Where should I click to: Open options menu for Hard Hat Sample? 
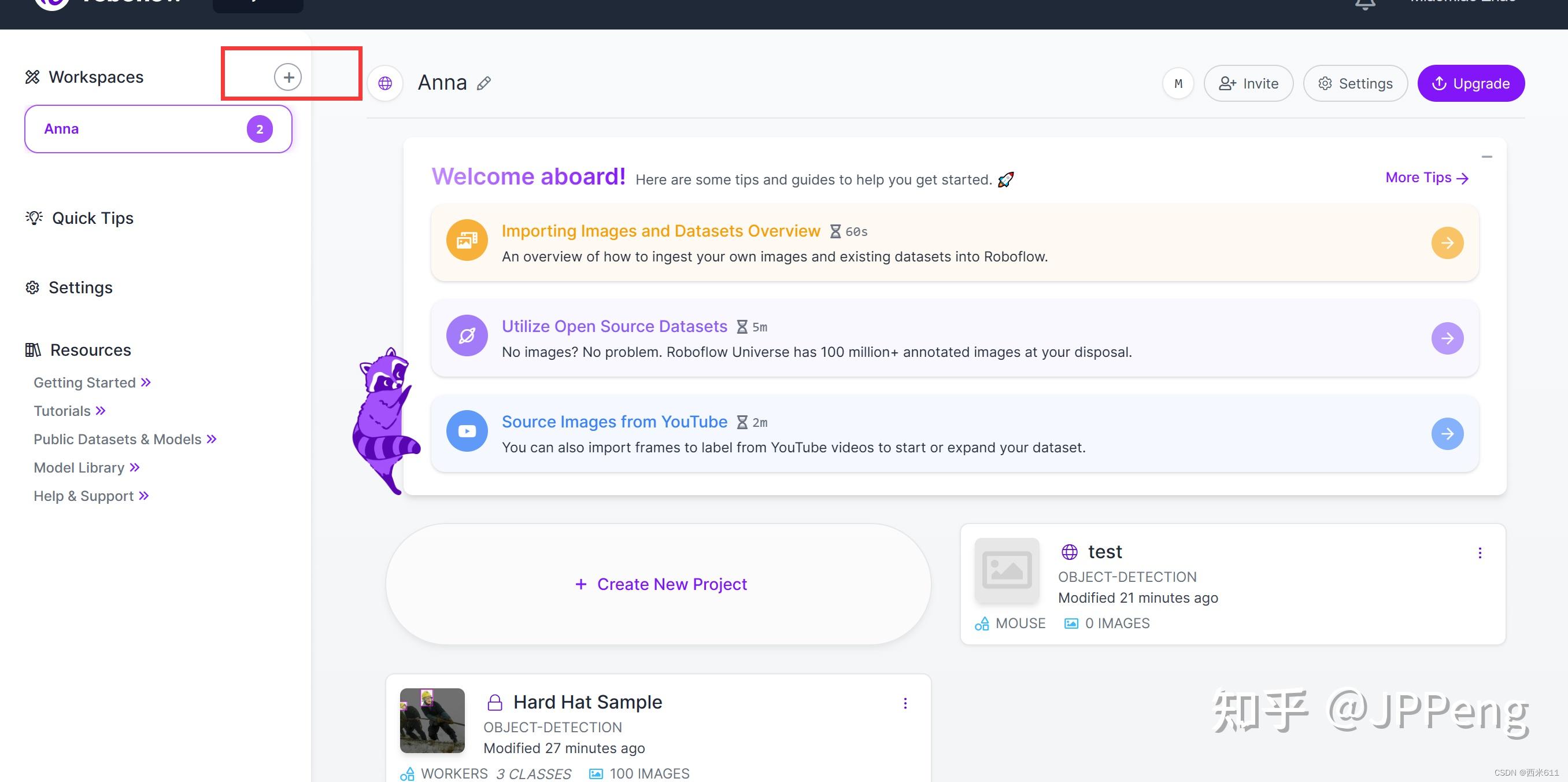905,703
